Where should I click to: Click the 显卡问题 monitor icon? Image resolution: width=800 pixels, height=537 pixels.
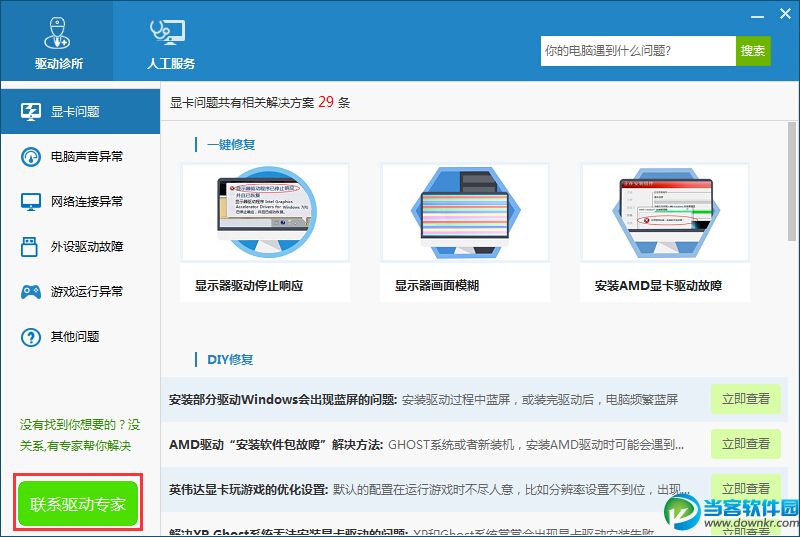click(x=31, y=111)
